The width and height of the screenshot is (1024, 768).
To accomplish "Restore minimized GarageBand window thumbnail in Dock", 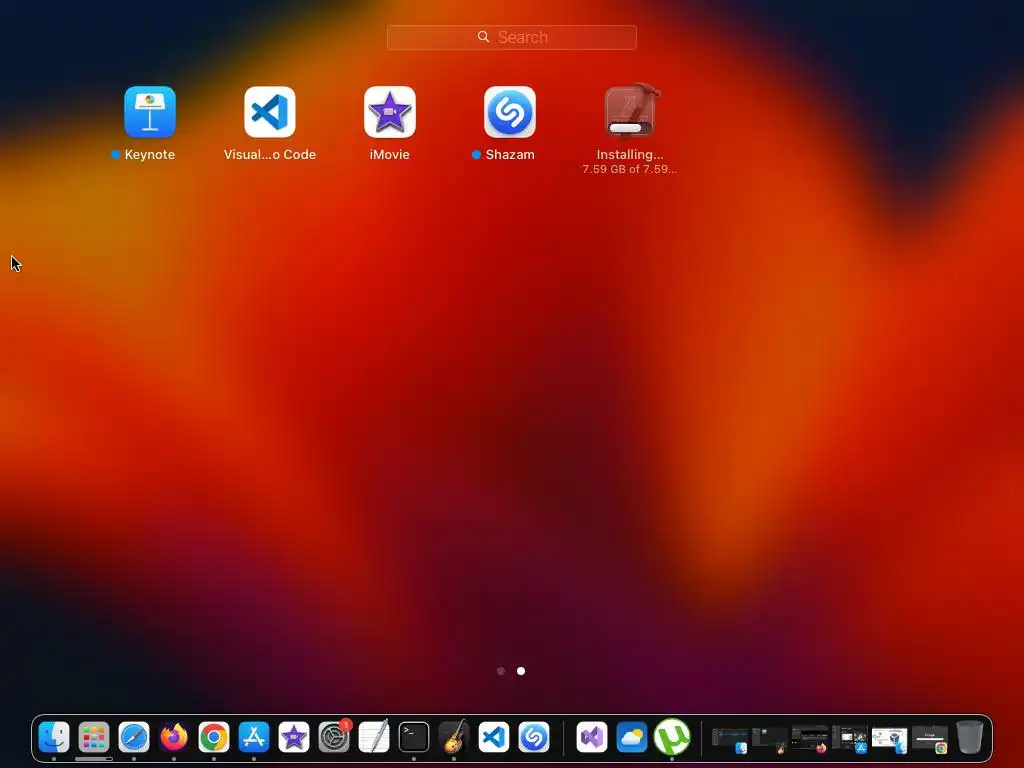I will click(x=769, y=739).
